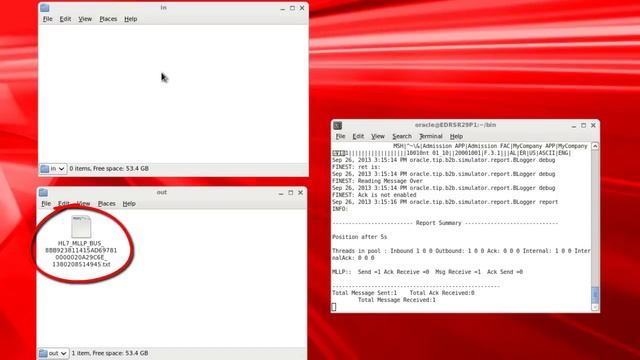
Task: Open Terminal menu in the terminal window
Action: [431, 136]
